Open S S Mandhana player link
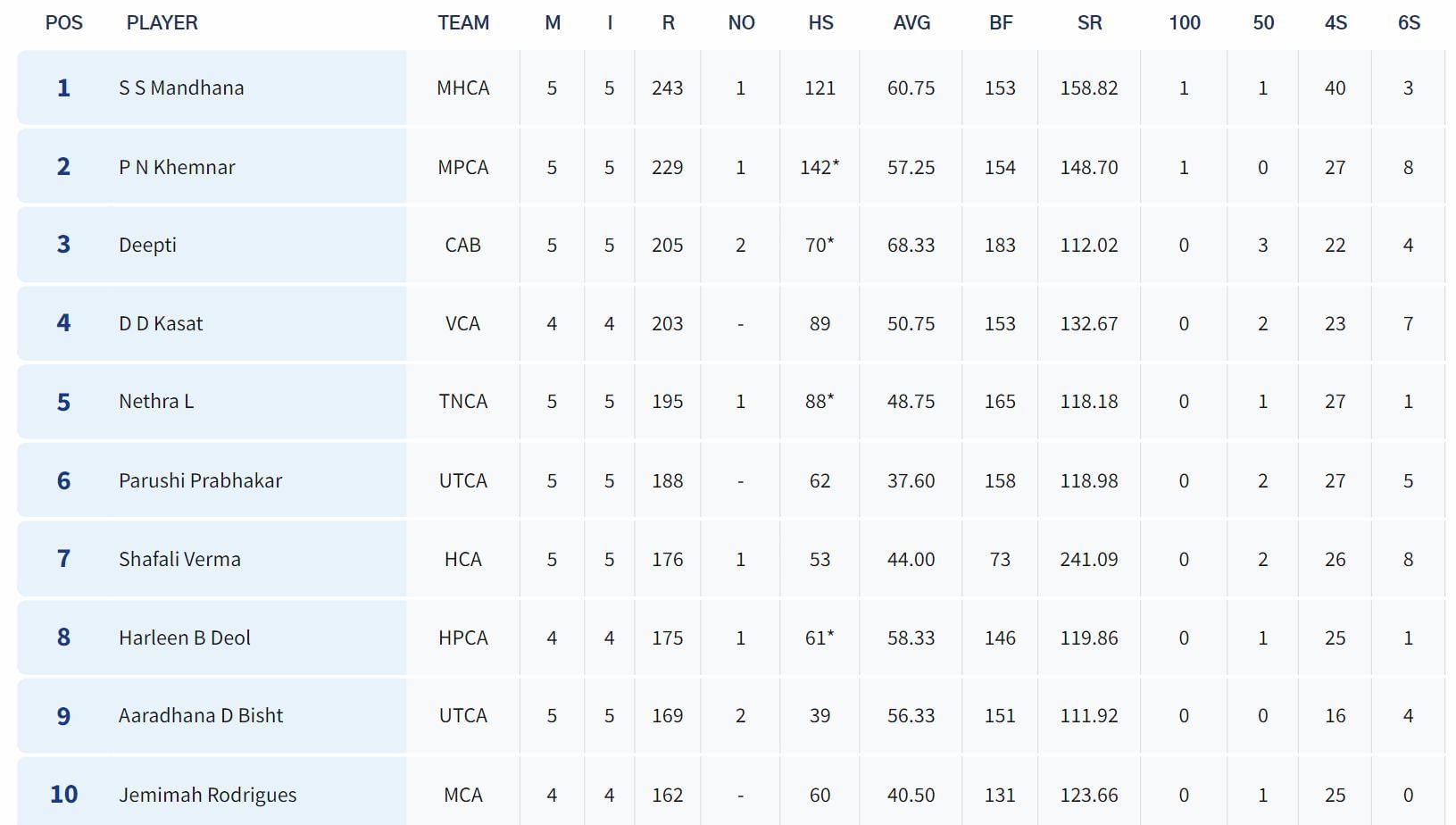 (181, 87)
